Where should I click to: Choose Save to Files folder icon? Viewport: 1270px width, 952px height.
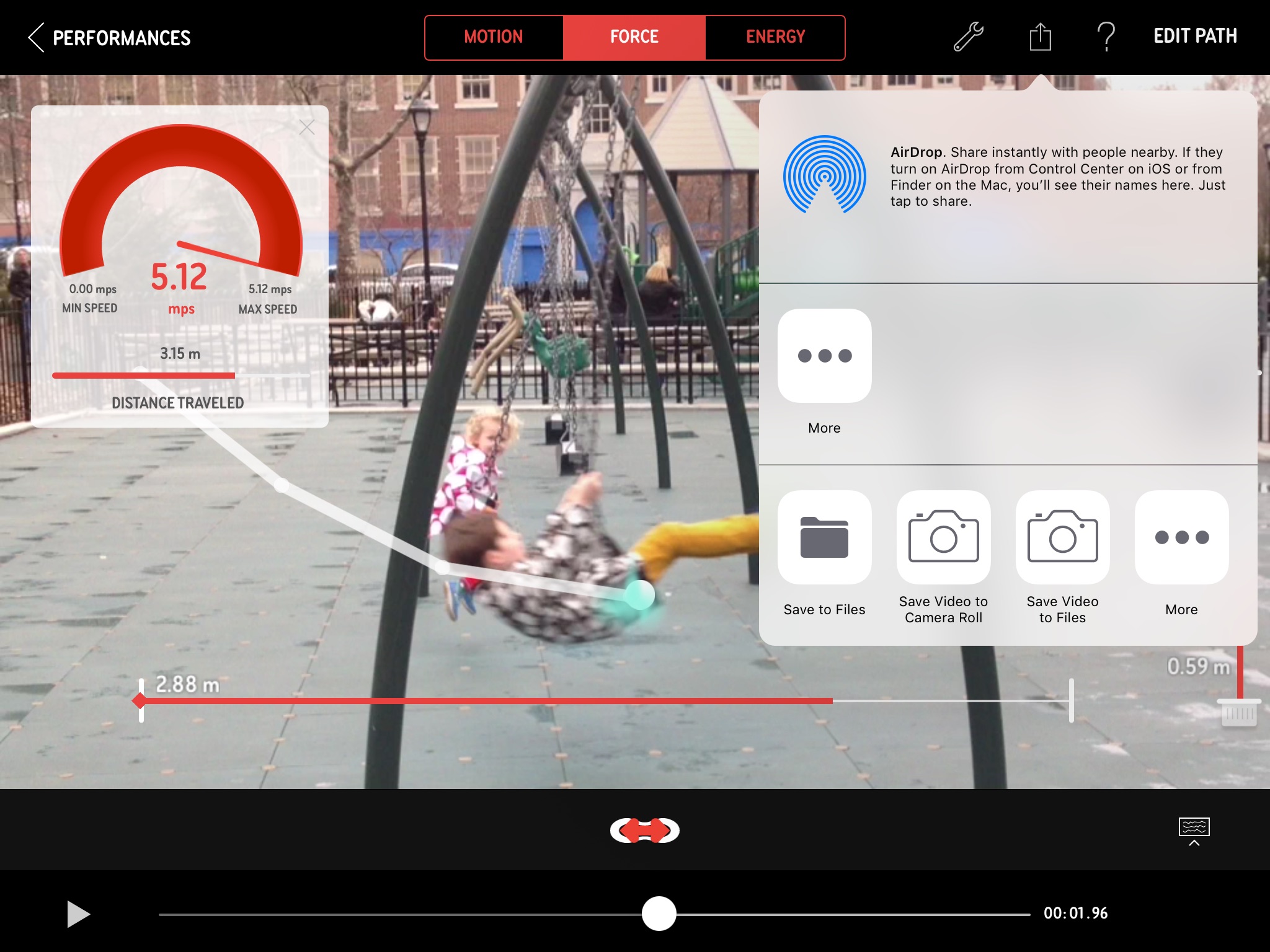tap(824, 537)
